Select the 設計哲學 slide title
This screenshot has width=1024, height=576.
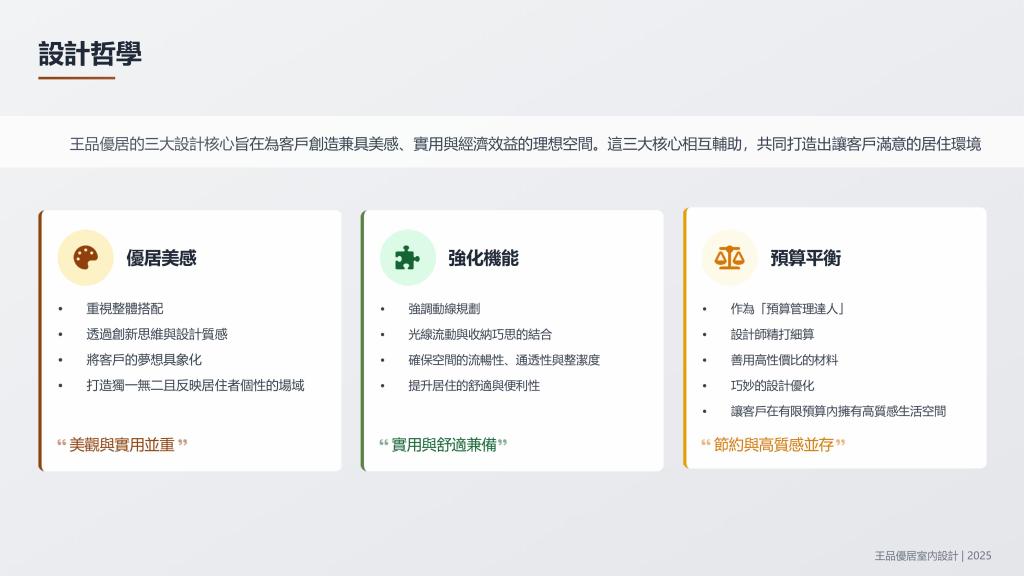coord(90,54)
